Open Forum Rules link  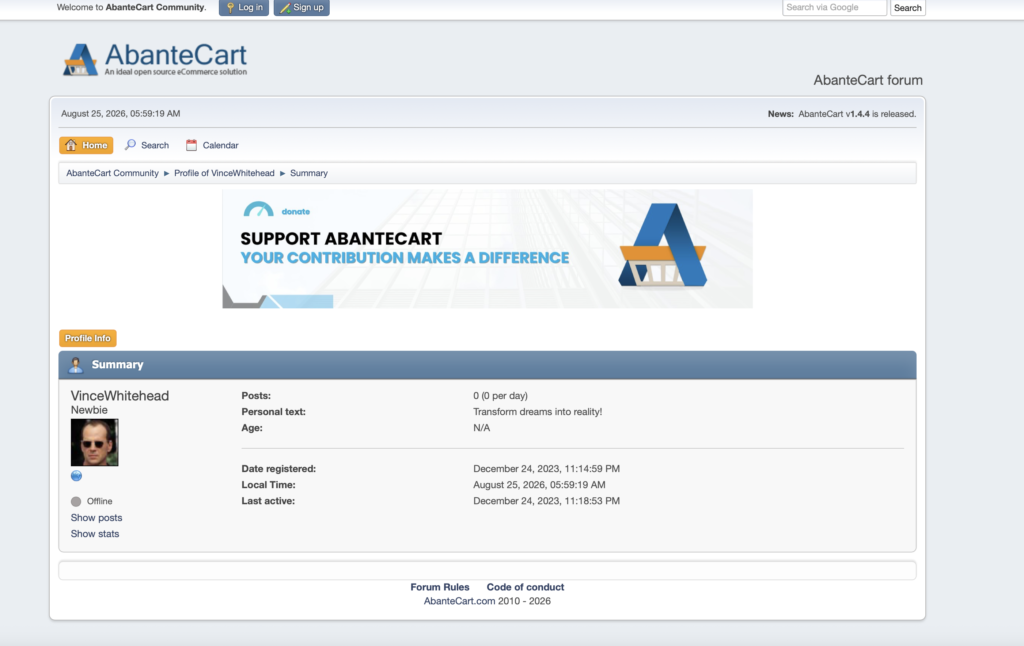(x=440, y=587)
